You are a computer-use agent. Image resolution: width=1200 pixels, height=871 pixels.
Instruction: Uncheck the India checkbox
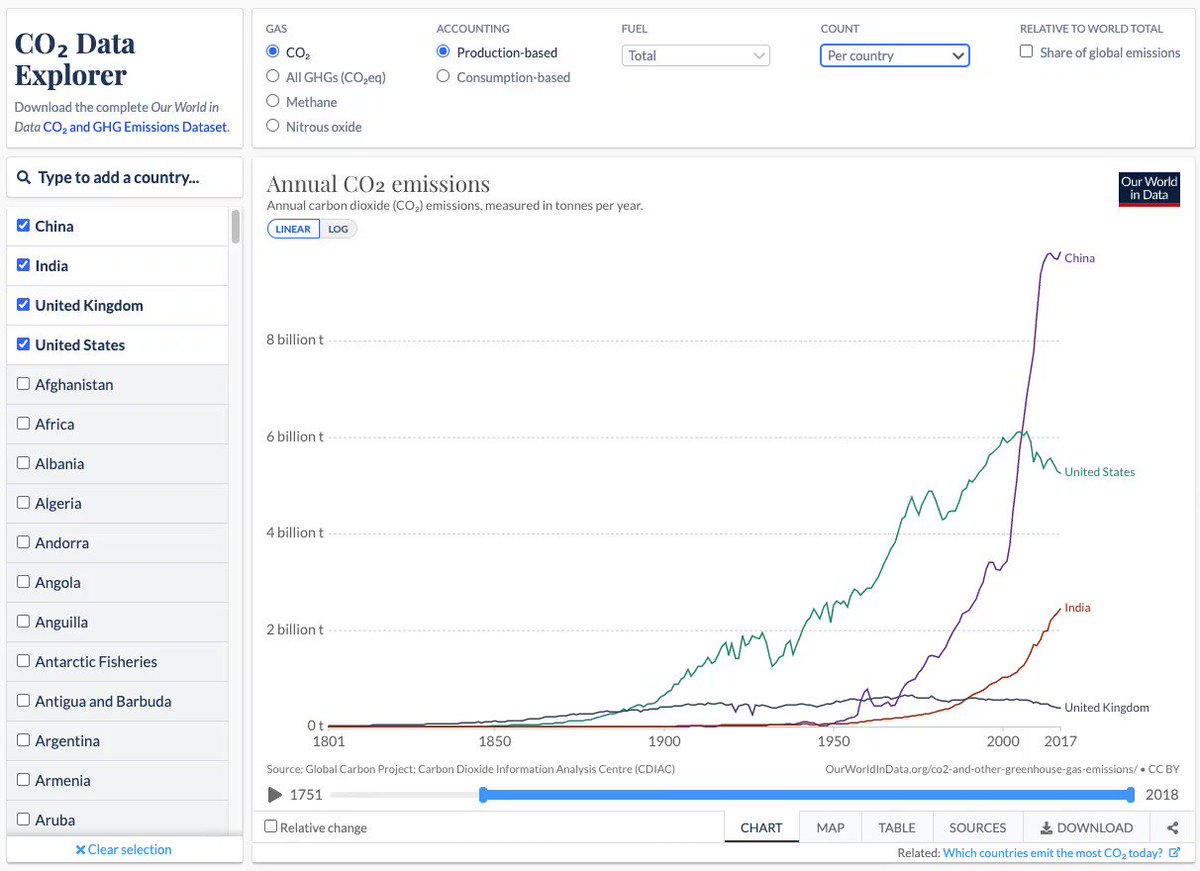click(24, 265)
